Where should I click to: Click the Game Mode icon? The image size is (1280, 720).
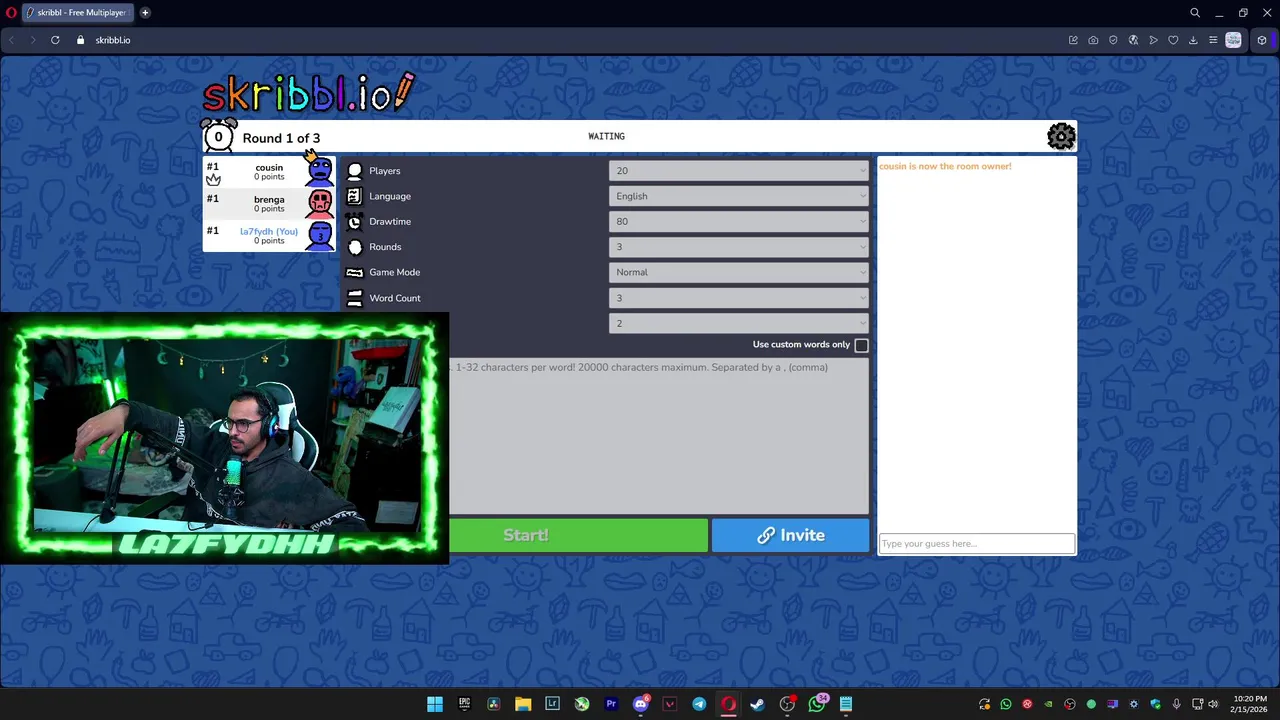[x=354, y=272]
